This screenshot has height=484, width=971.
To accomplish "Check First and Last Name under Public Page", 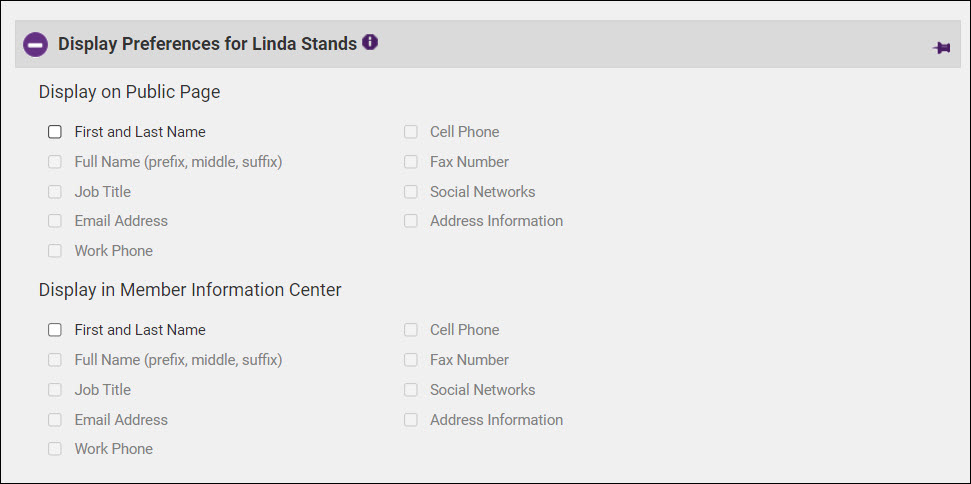I will [x=55, y=132].
